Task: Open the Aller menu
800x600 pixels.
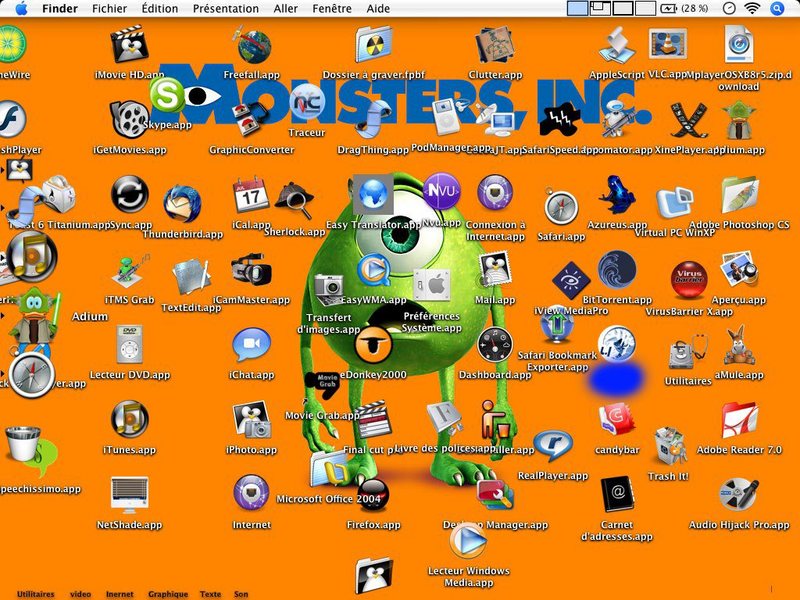Action: pyautogui.click(x=286, y=9)
